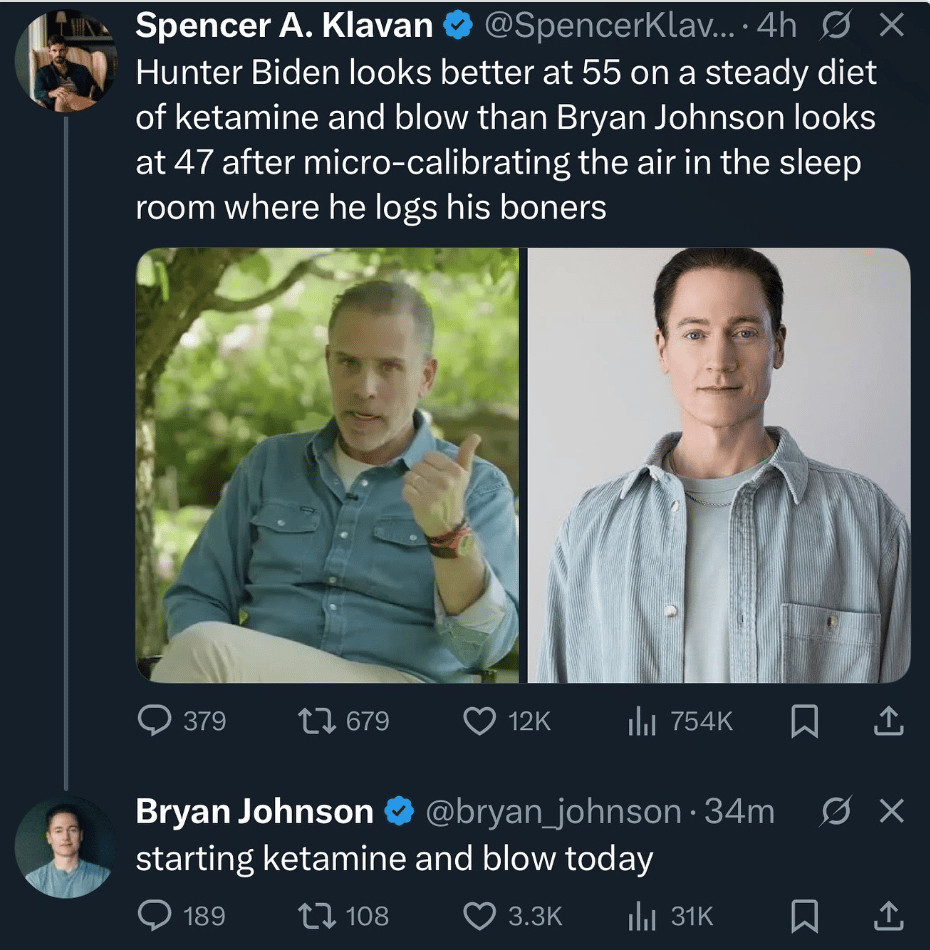Open Grok icon on Spencer Klavan's tweet

point(835,26)
